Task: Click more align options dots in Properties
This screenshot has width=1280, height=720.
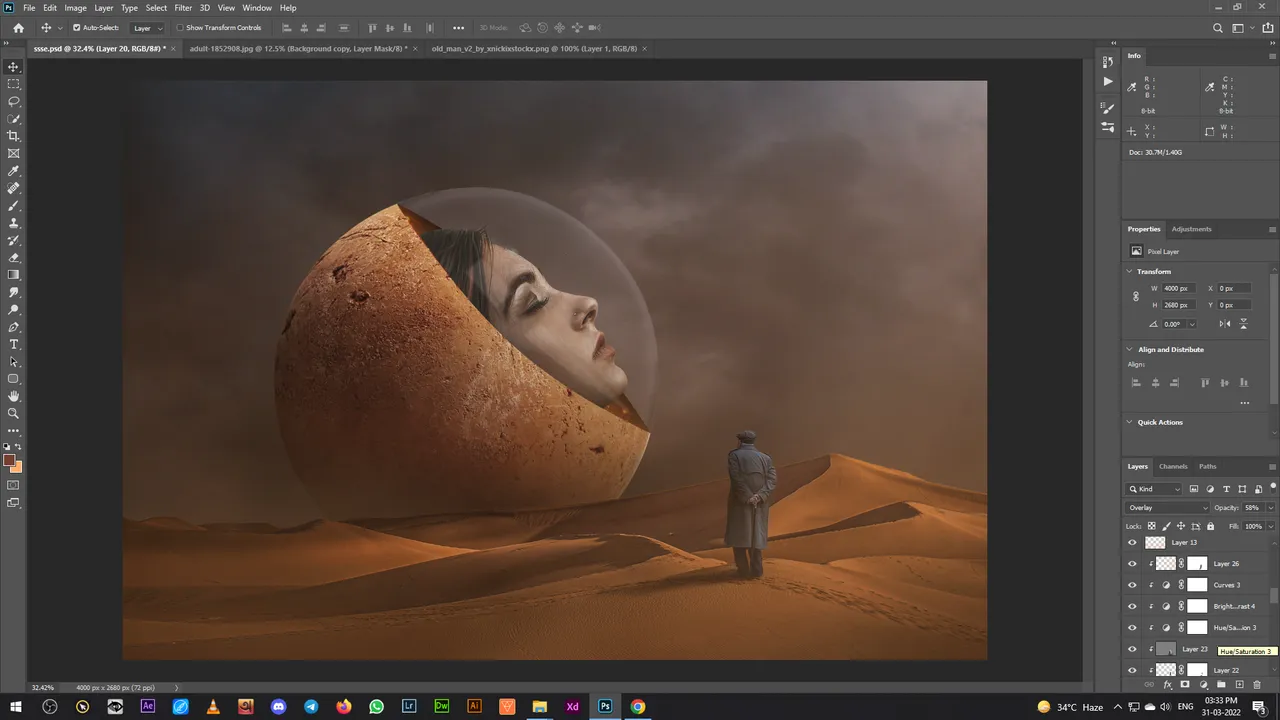Action: coord(1244,403)
